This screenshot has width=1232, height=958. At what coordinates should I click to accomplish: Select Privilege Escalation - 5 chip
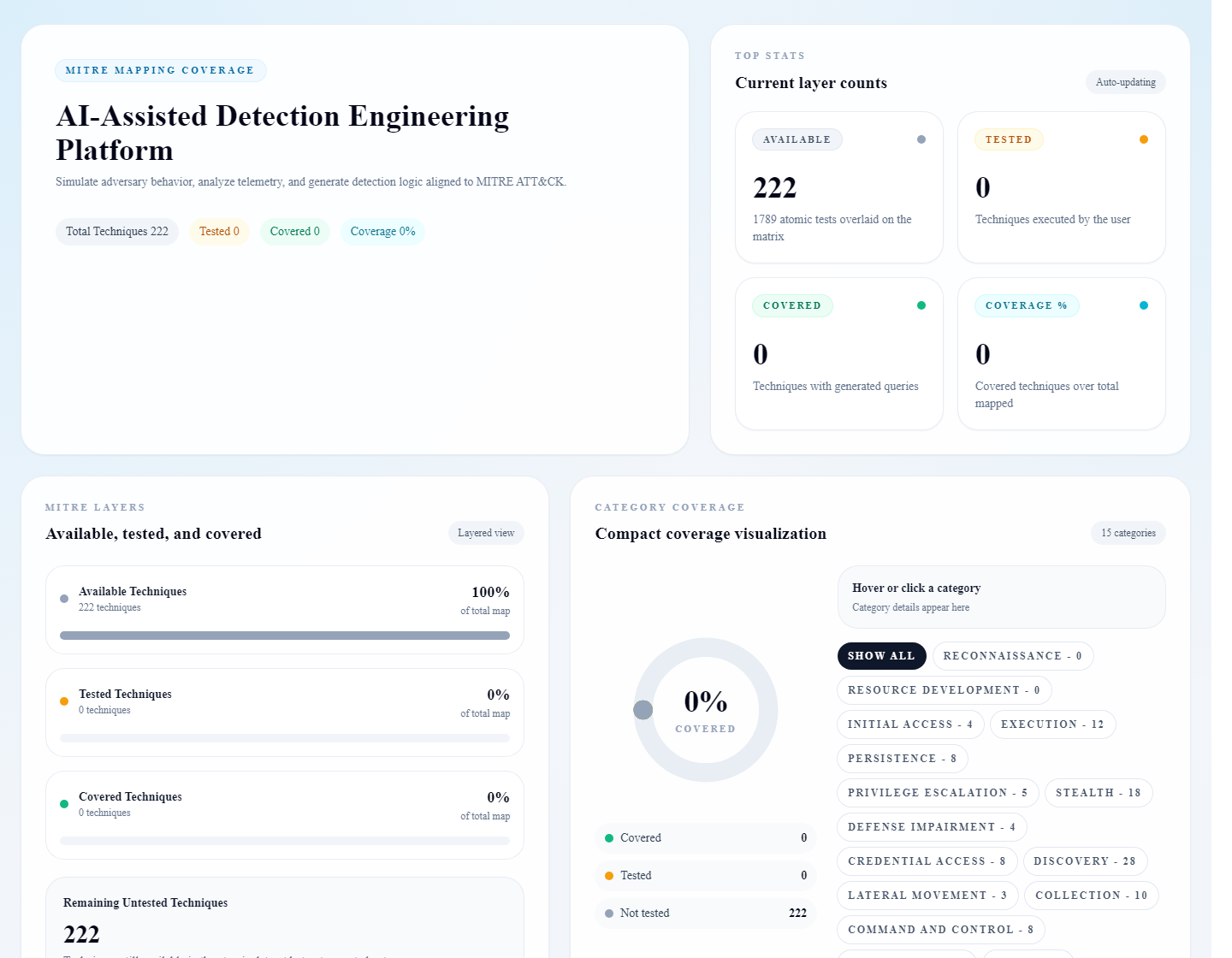coord(938,793)
